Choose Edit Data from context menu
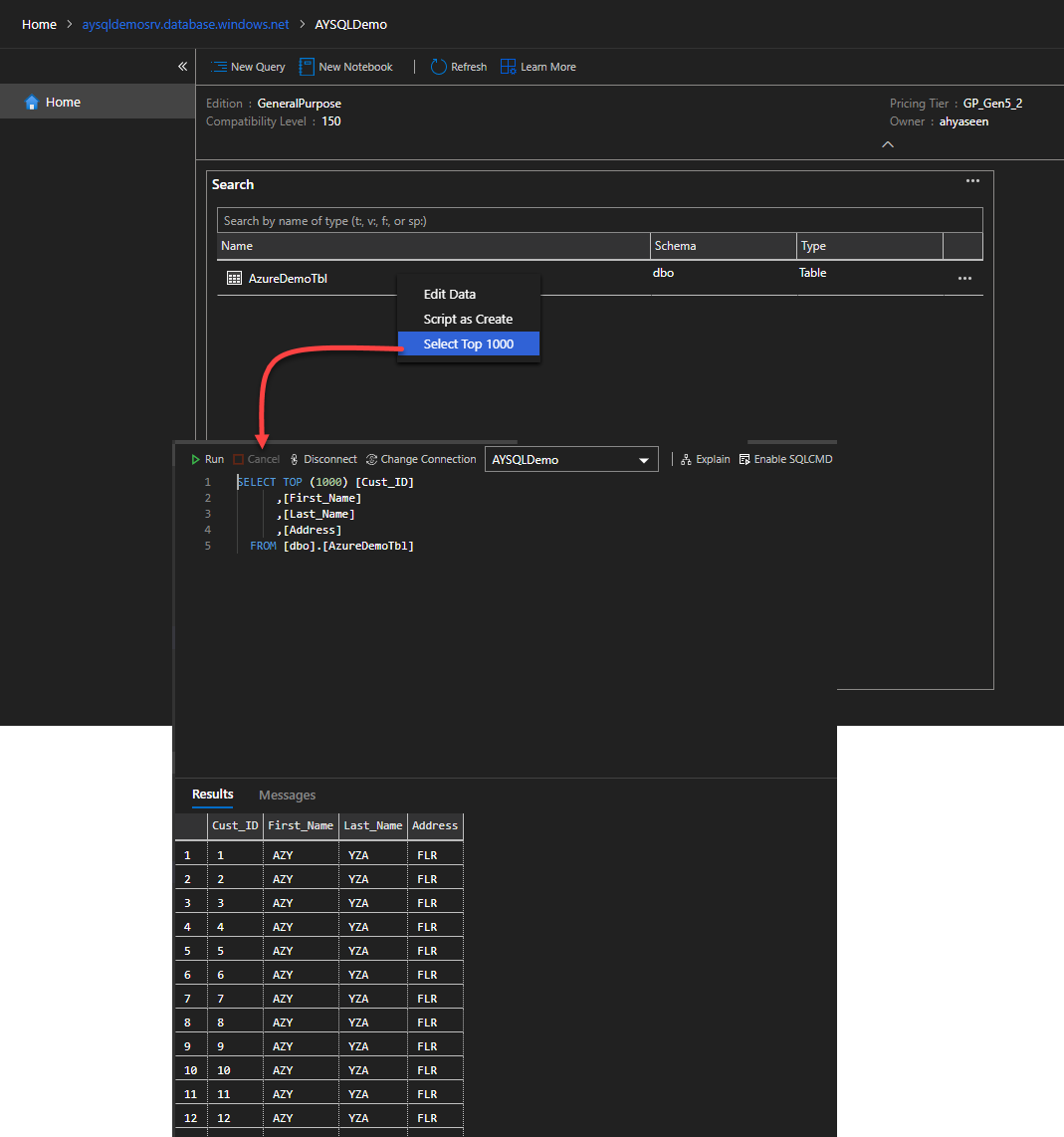The image size is (1064, 1137). pyautogui.click(x=450, y=294)
